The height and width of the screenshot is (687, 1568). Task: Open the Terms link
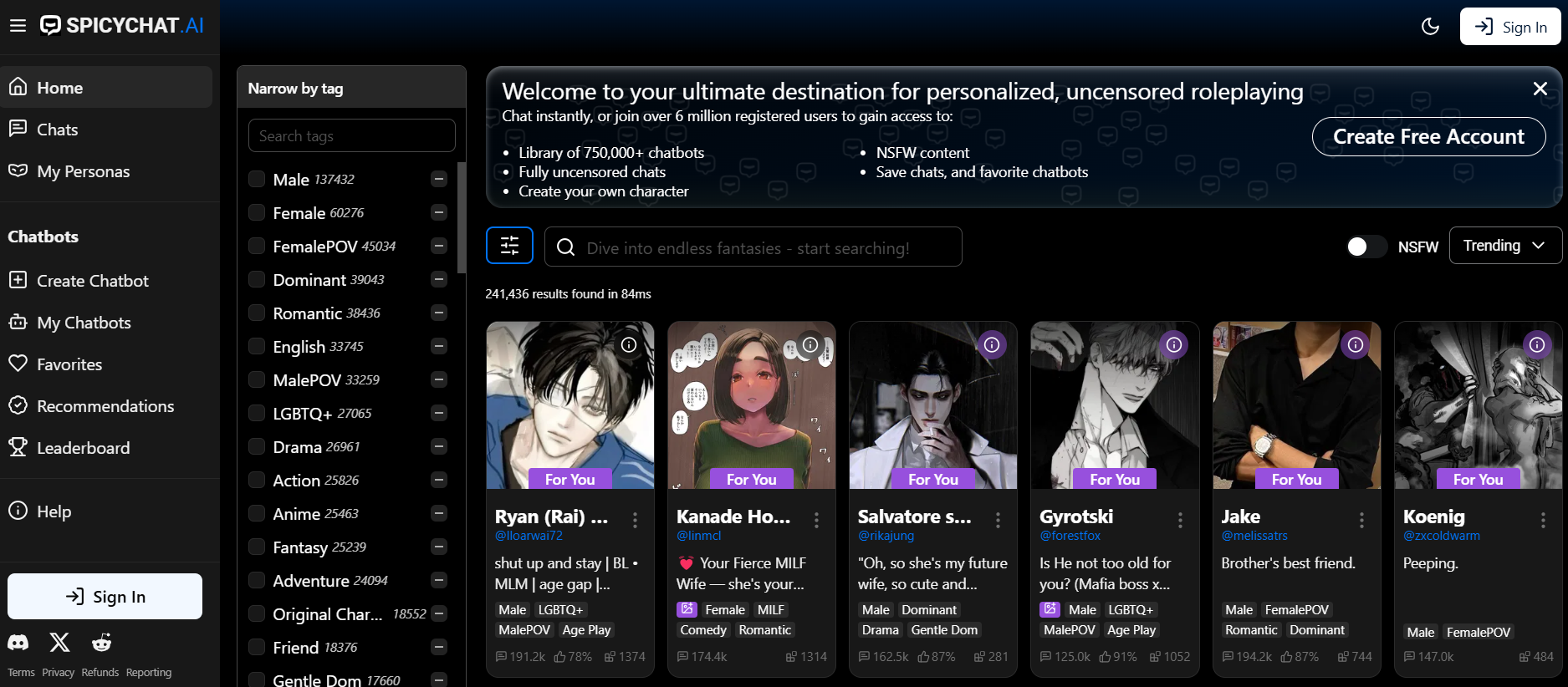point(21,673)
